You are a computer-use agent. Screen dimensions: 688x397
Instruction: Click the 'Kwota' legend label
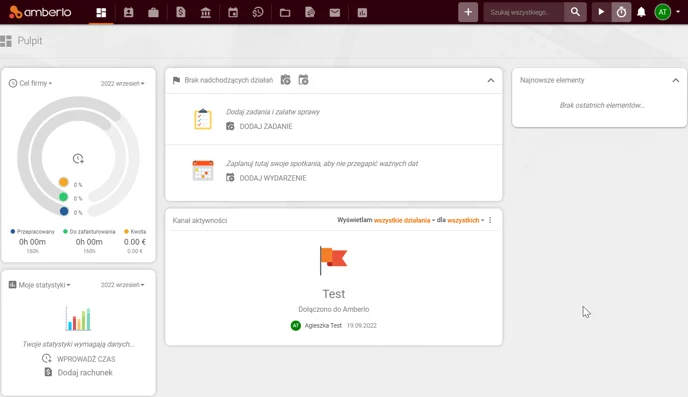pyautogui.click(x=138, y=232)
